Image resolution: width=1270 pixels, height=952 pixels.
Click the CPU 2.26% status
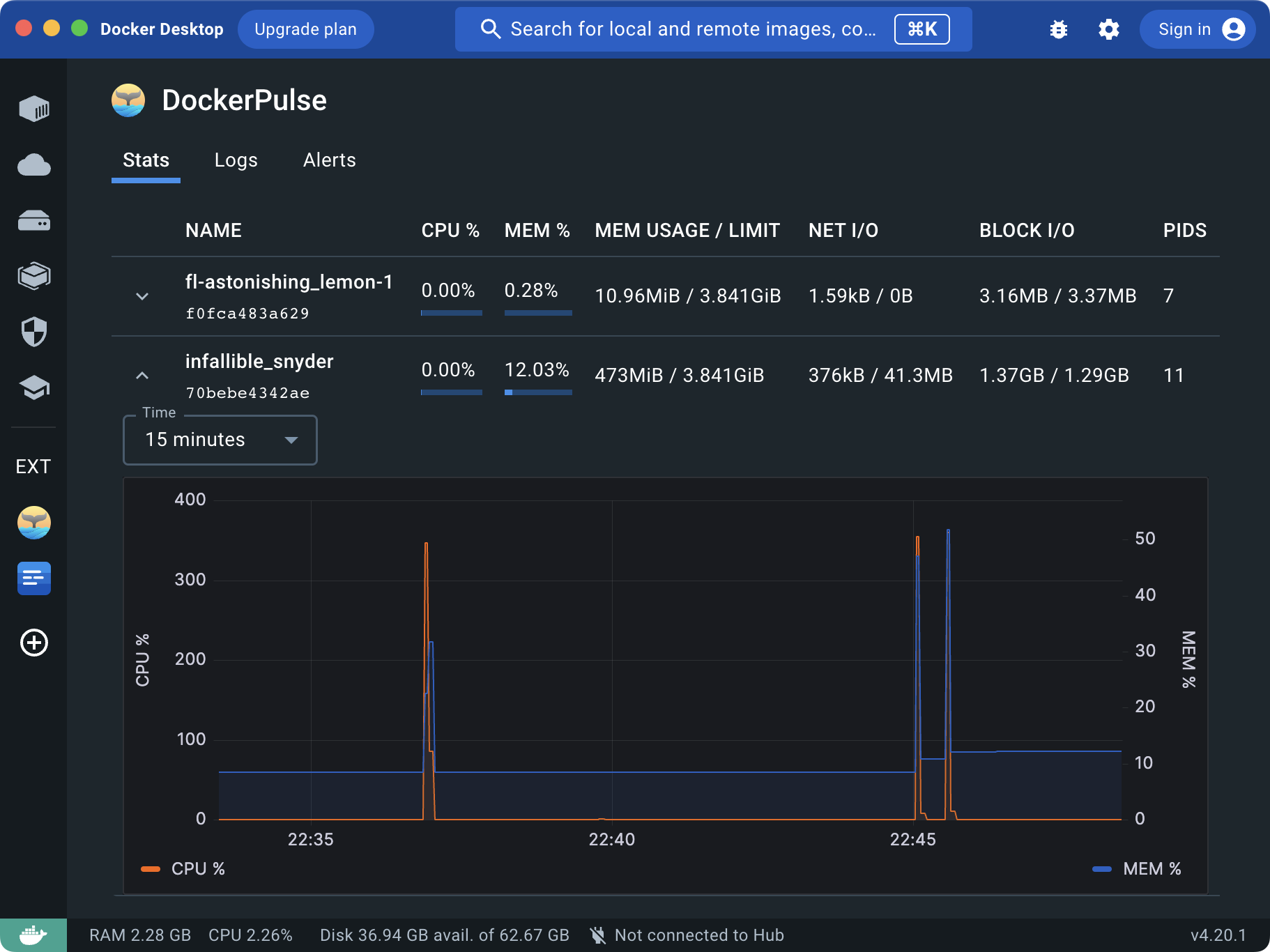click(250, 935)
